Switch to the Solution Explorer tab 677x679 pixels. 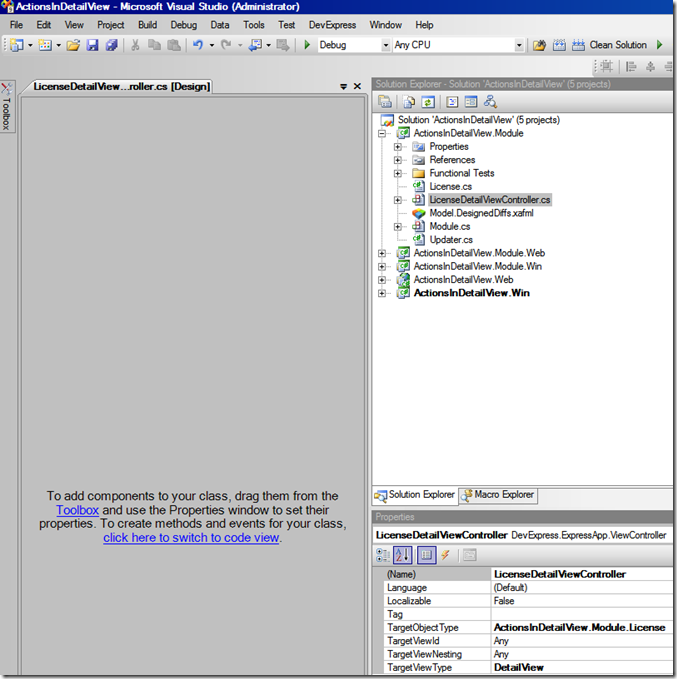point(415,495)
